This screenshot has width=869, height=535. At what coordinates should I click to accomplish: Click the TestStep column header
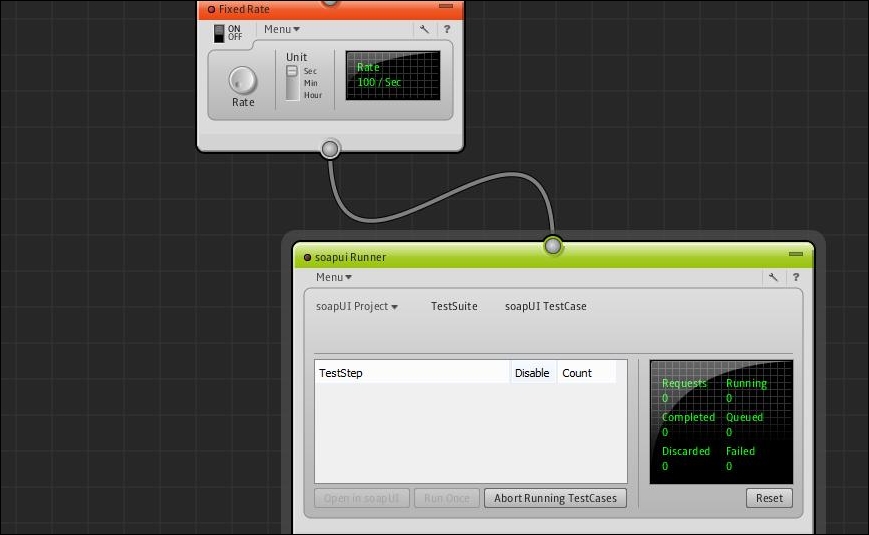412,373
